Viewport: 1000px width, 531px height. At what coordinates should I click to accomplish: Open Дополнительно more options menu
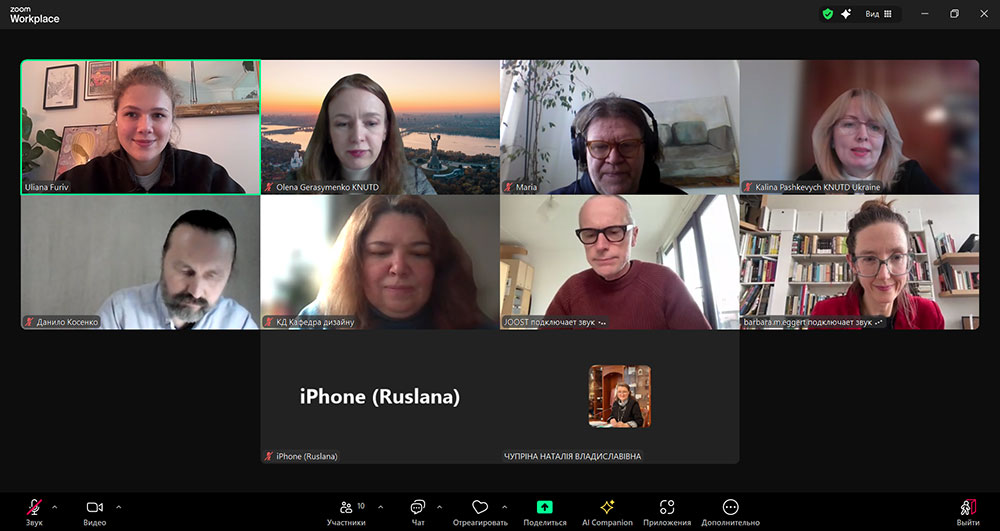click(731, 512)
